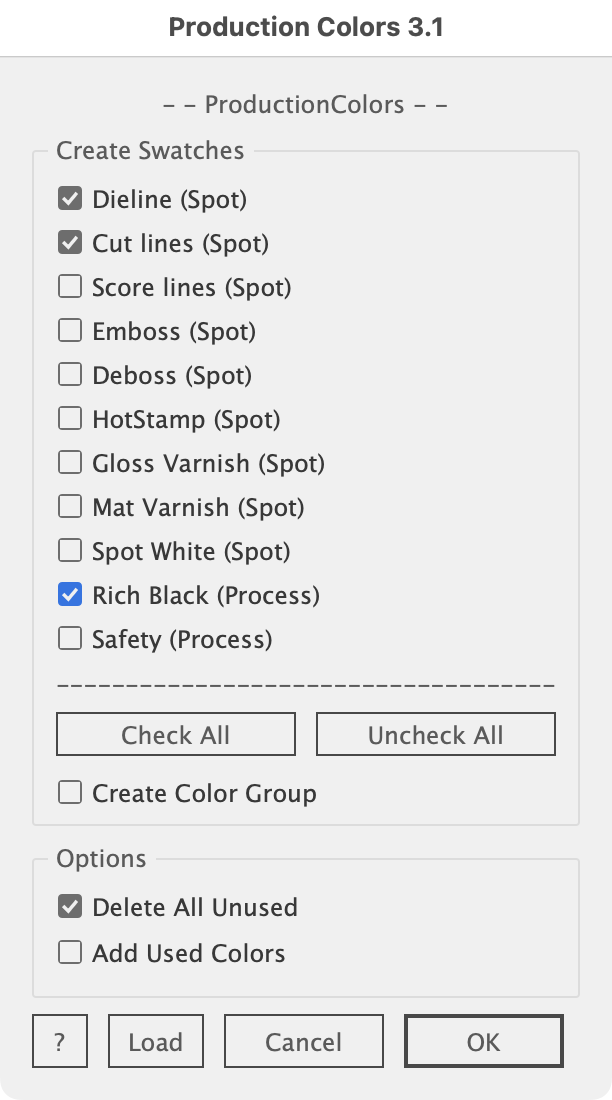Screen dimensions: 612x1100
Task: Tick the Emboss (Spot) checkbox
Action: (x=70, y=331)
